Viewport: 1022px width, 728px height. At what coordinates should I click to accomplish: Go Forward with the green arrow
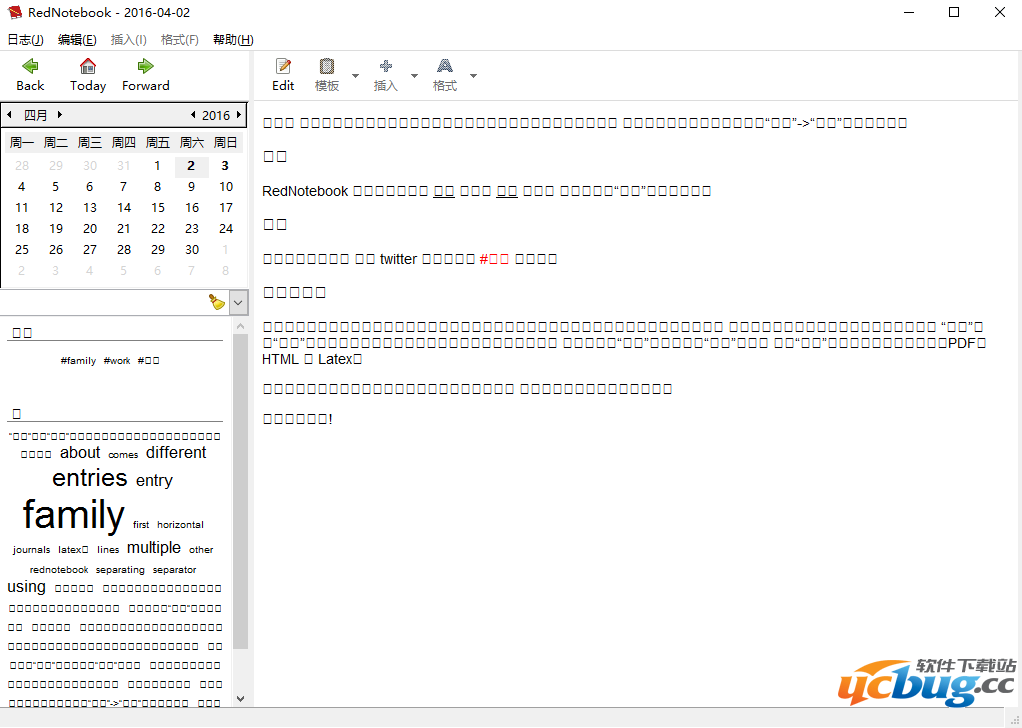pos(145,75)
